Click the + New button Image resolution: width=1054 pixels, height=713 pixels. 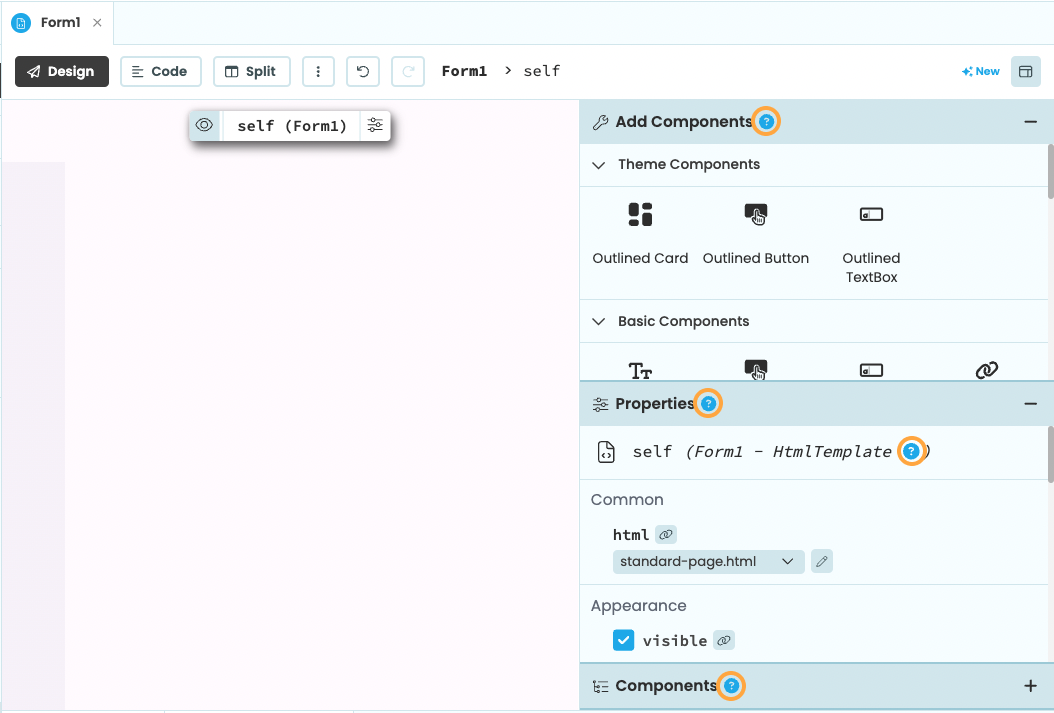[980, 71]
